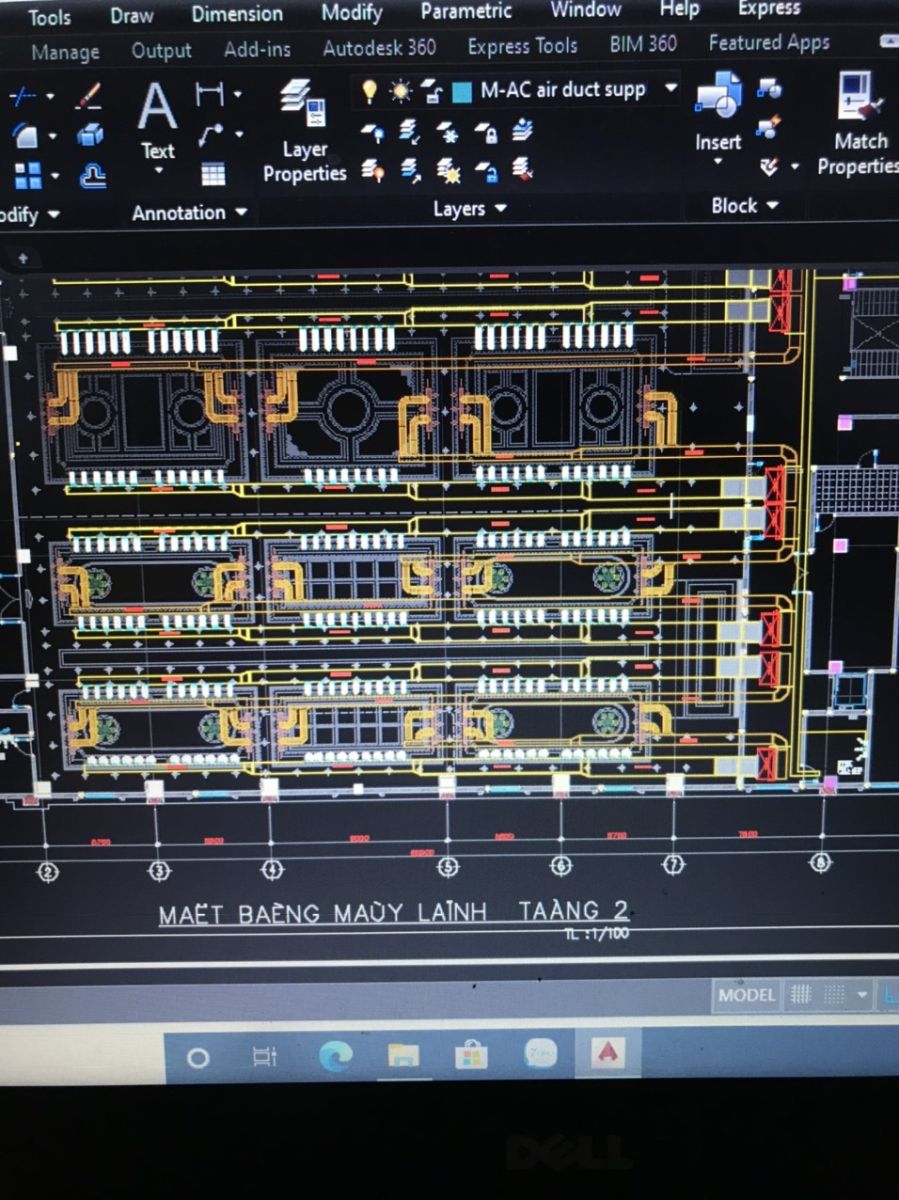Click MODEL space button in status bar

[x=746, y=995]
